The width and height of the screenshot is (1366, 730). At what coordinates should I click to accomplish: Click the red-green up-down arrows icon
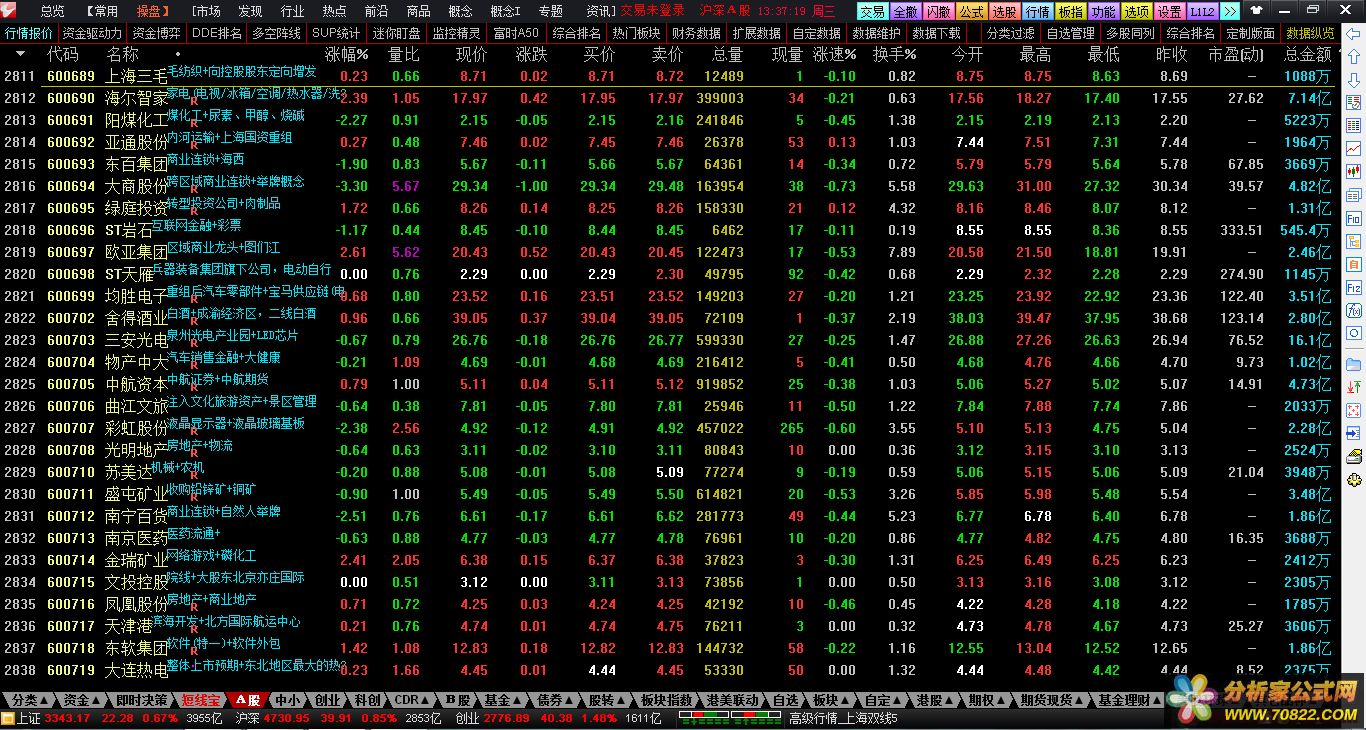pos(1354,387)
